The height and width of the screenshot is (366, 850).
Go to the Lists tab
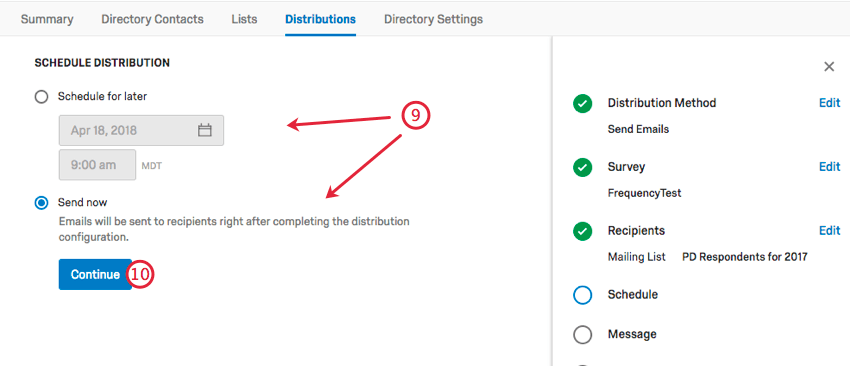click(x=244, y=19)
